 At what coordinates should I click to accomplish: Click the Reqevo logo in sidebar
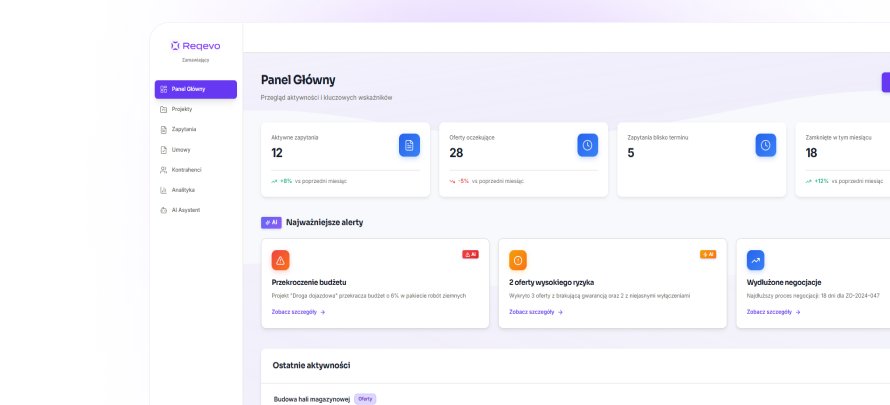195,46
